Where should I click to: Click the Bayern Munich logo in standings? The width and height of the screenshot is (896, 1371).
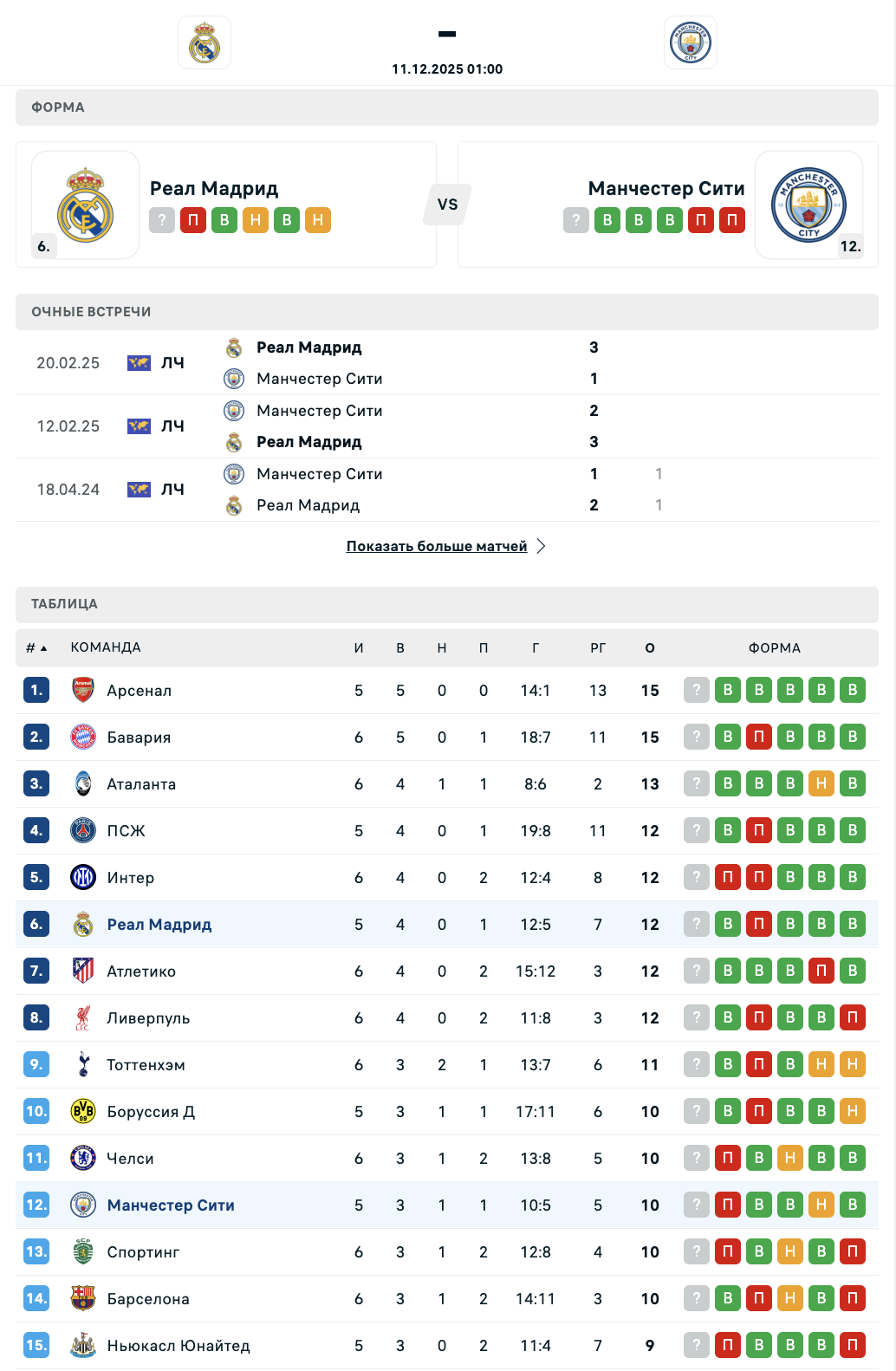[x=83, y=737]
